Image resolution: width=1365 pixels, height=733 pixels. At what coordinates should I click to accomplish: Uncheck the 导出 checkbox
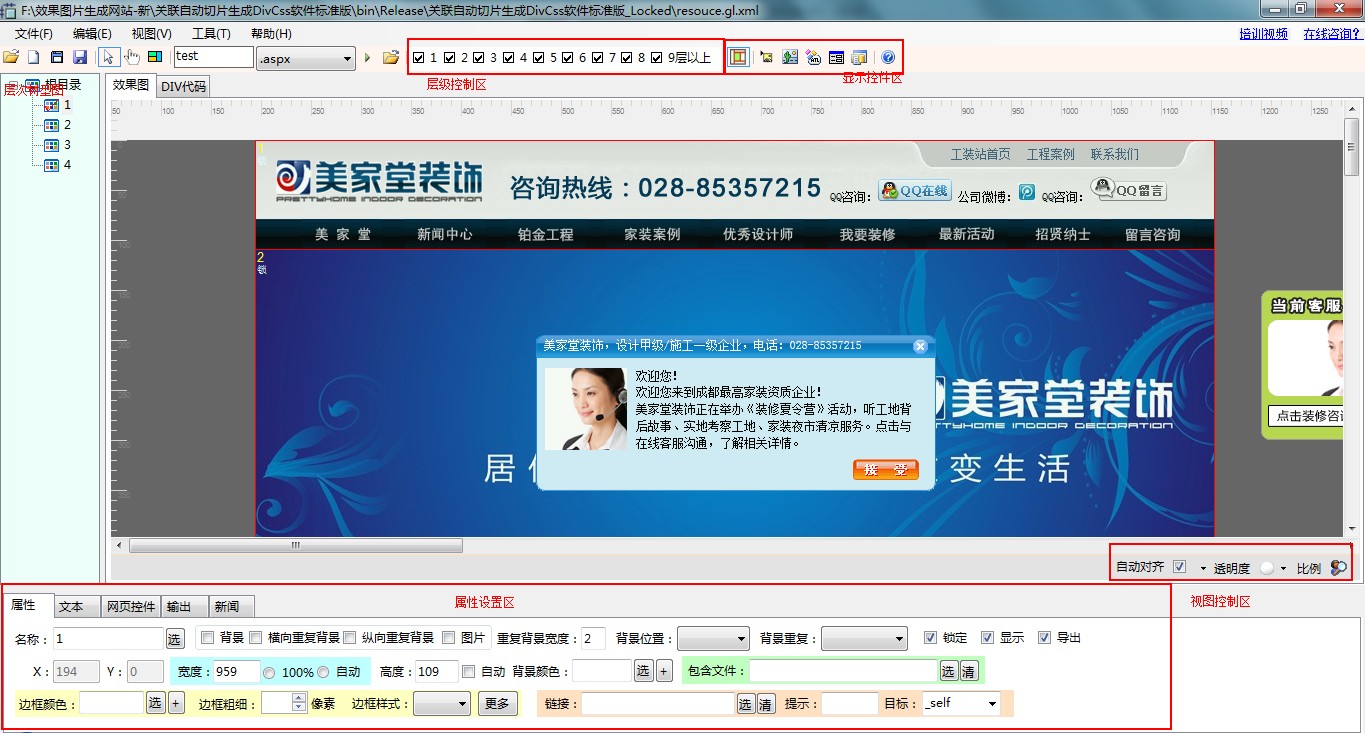click(1045, 637)
